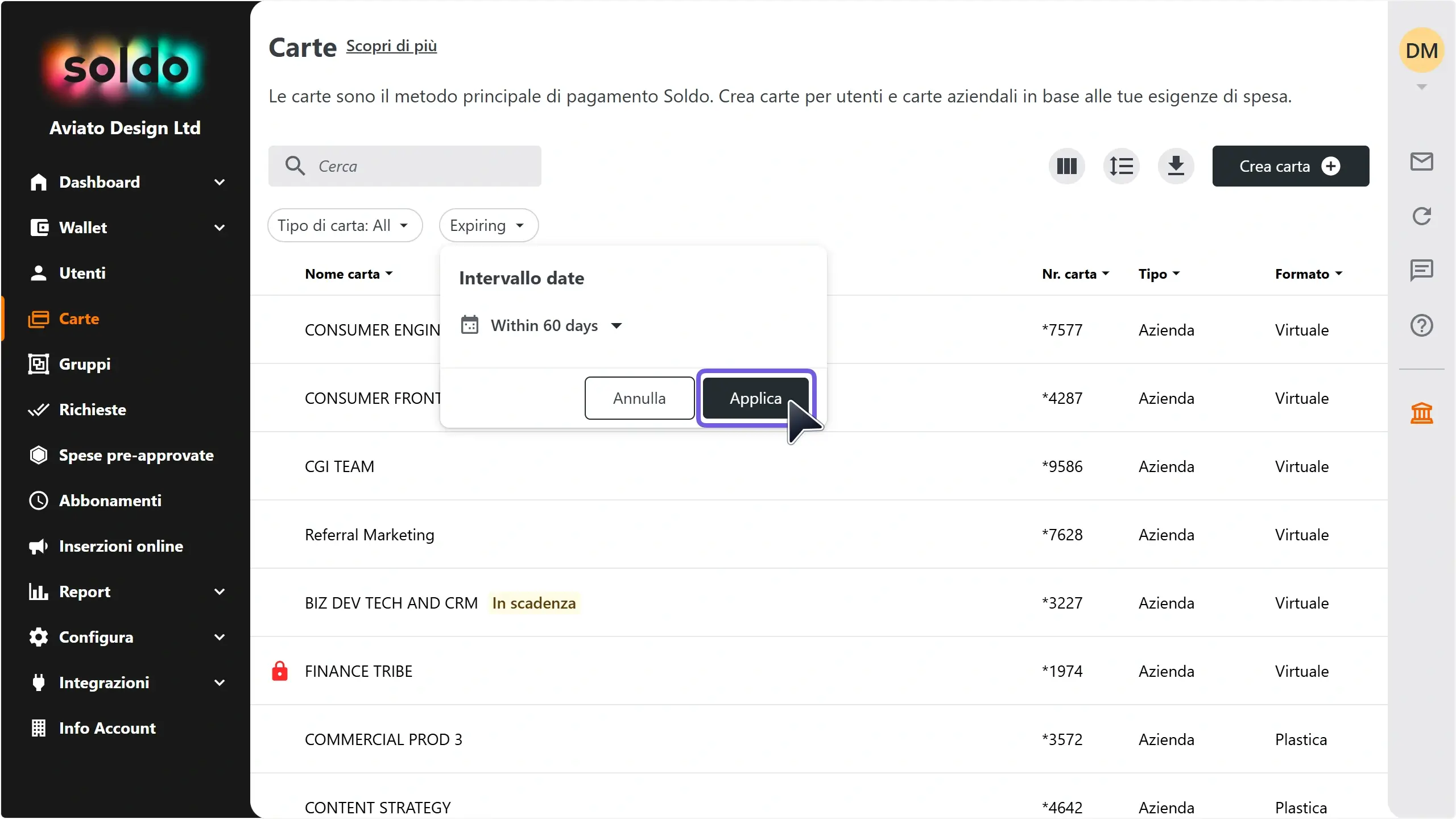1456x819 pixels.
Task: Click the orange bank icon
Action: click(1421, 413)
